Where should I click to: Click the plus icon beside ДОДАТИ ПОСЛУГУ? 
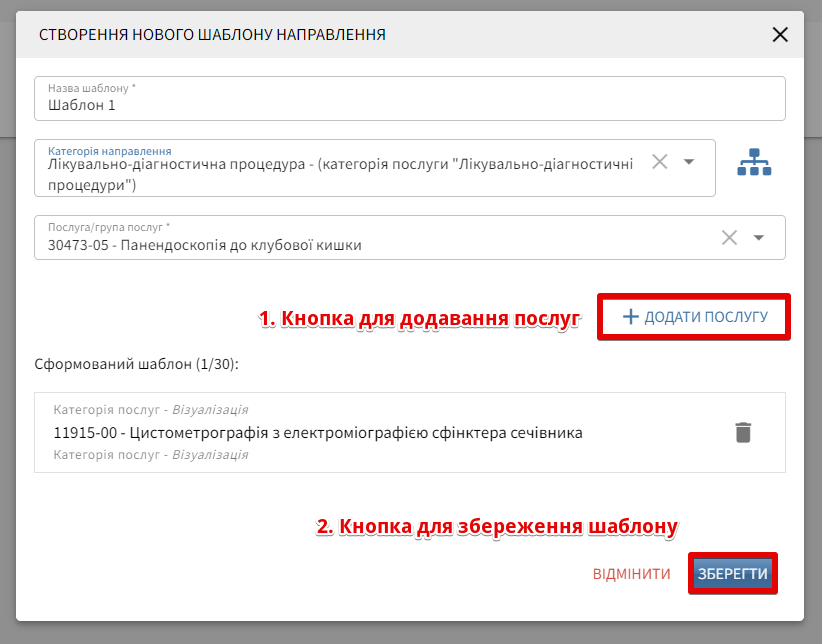tap(630, 317)
